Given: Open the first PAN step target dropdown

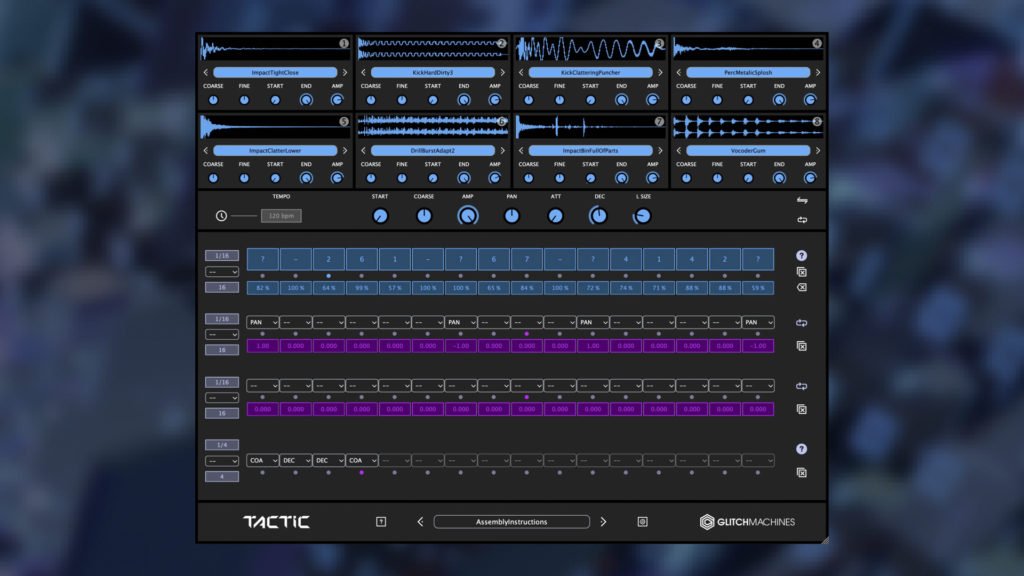Looking at the screenshot, I should [x=263, y=323].
